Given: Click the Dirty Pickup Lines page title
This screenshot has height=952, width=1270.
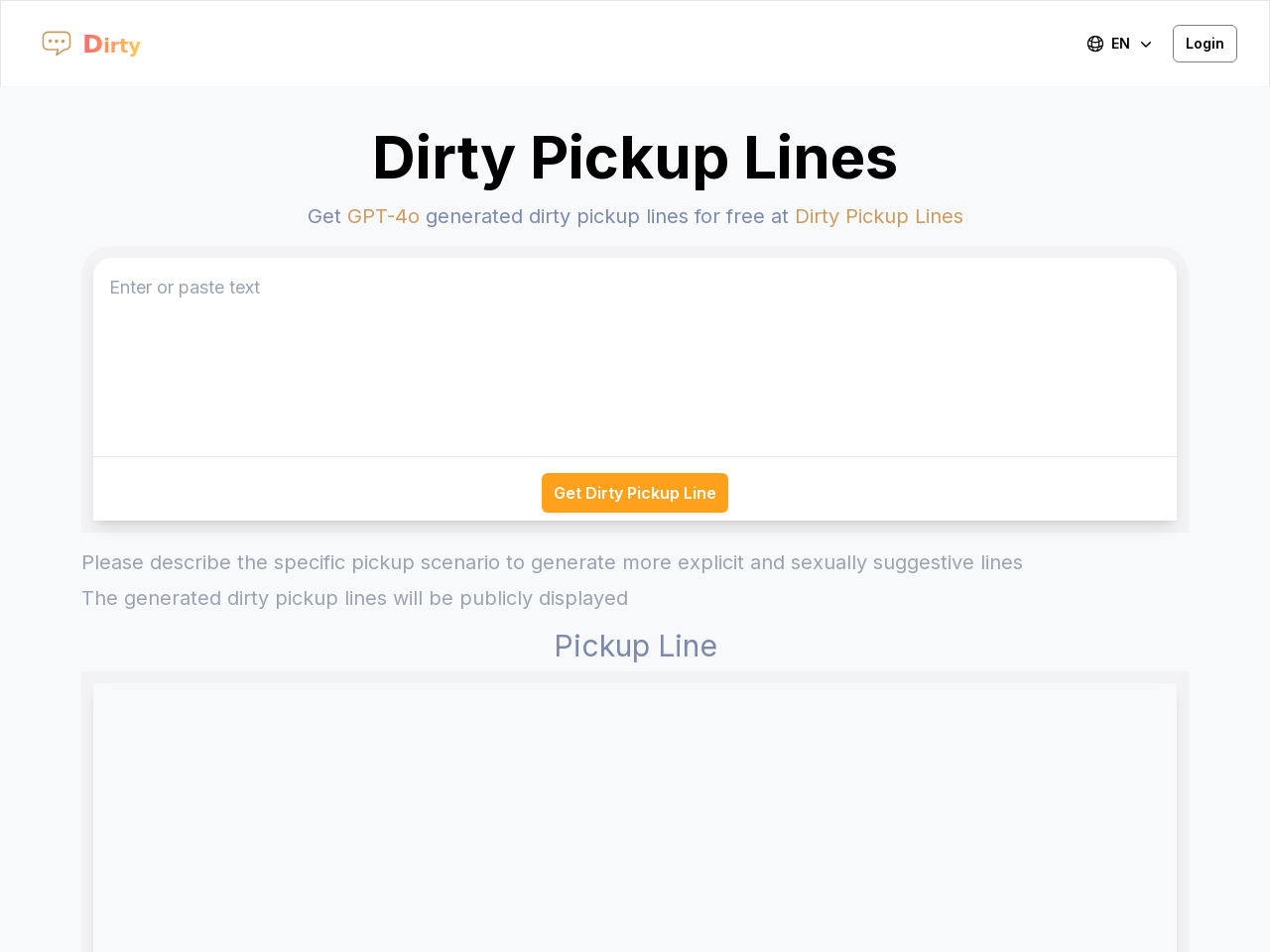Looking at the screenshot, I should 635,157.
